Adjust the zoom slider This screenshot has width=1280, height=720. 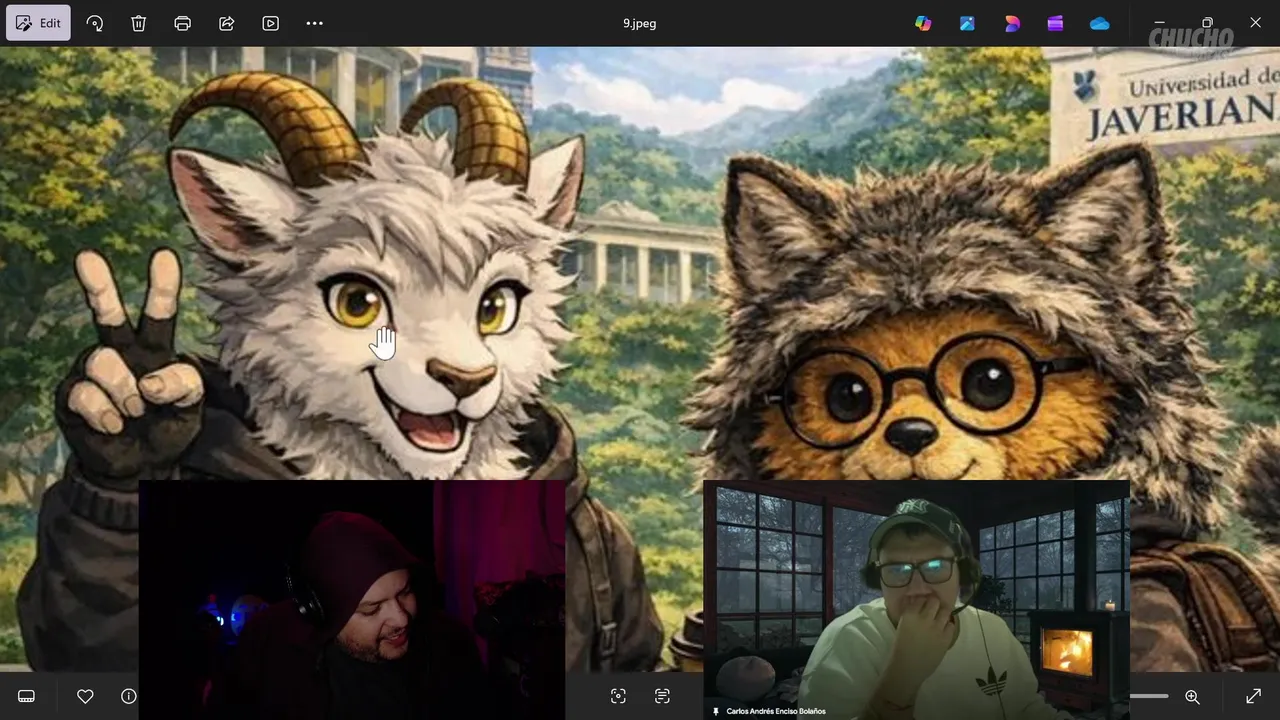coord(1149,696)
